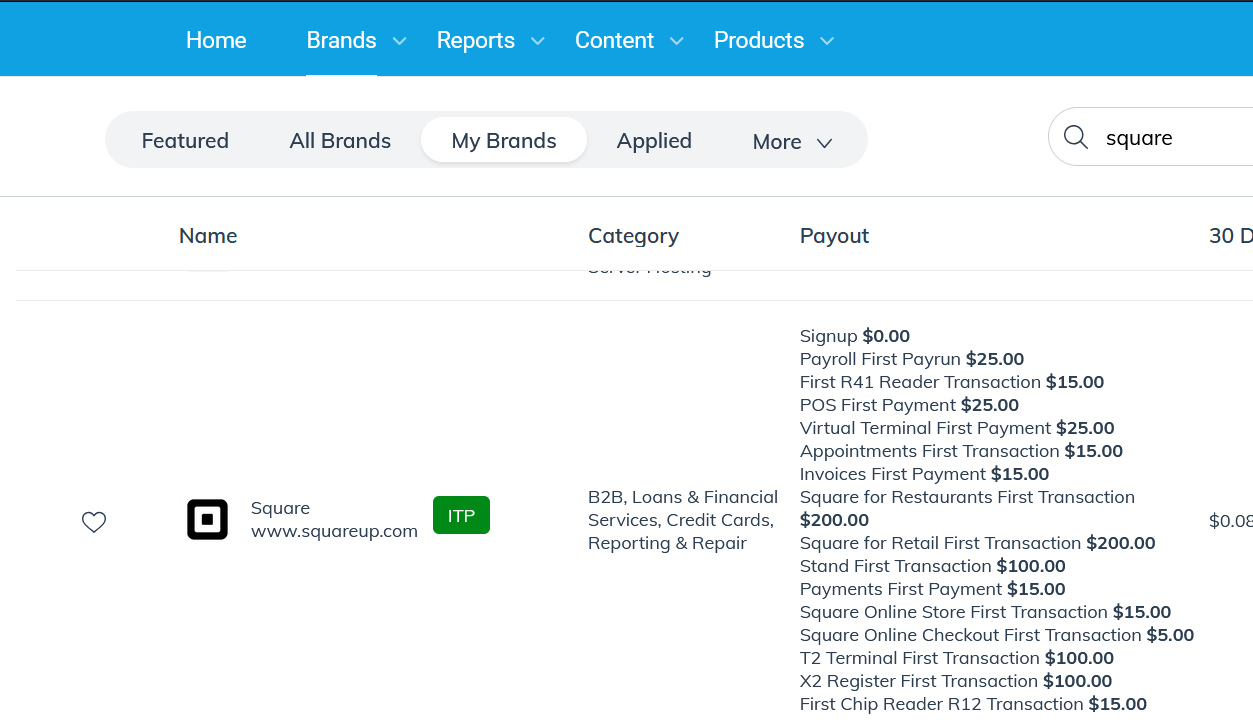
Task: Open the www.squareup.com link
Action: [x=334, y=531]
